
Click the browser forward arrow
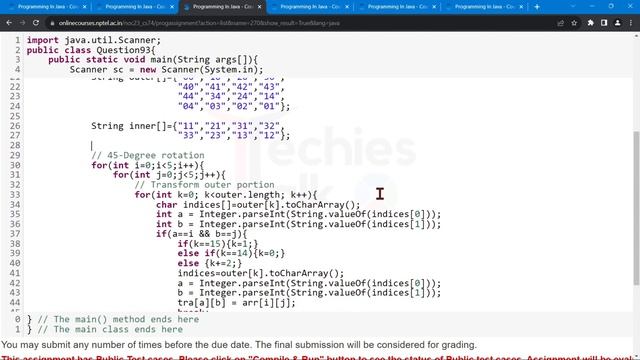(x=22, y=23)
